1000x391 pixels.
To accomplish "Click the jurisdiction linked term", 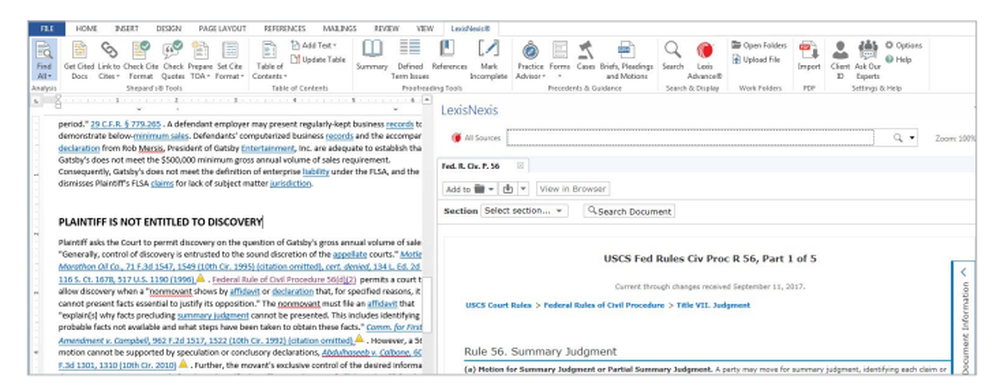I will coord(291,184).
